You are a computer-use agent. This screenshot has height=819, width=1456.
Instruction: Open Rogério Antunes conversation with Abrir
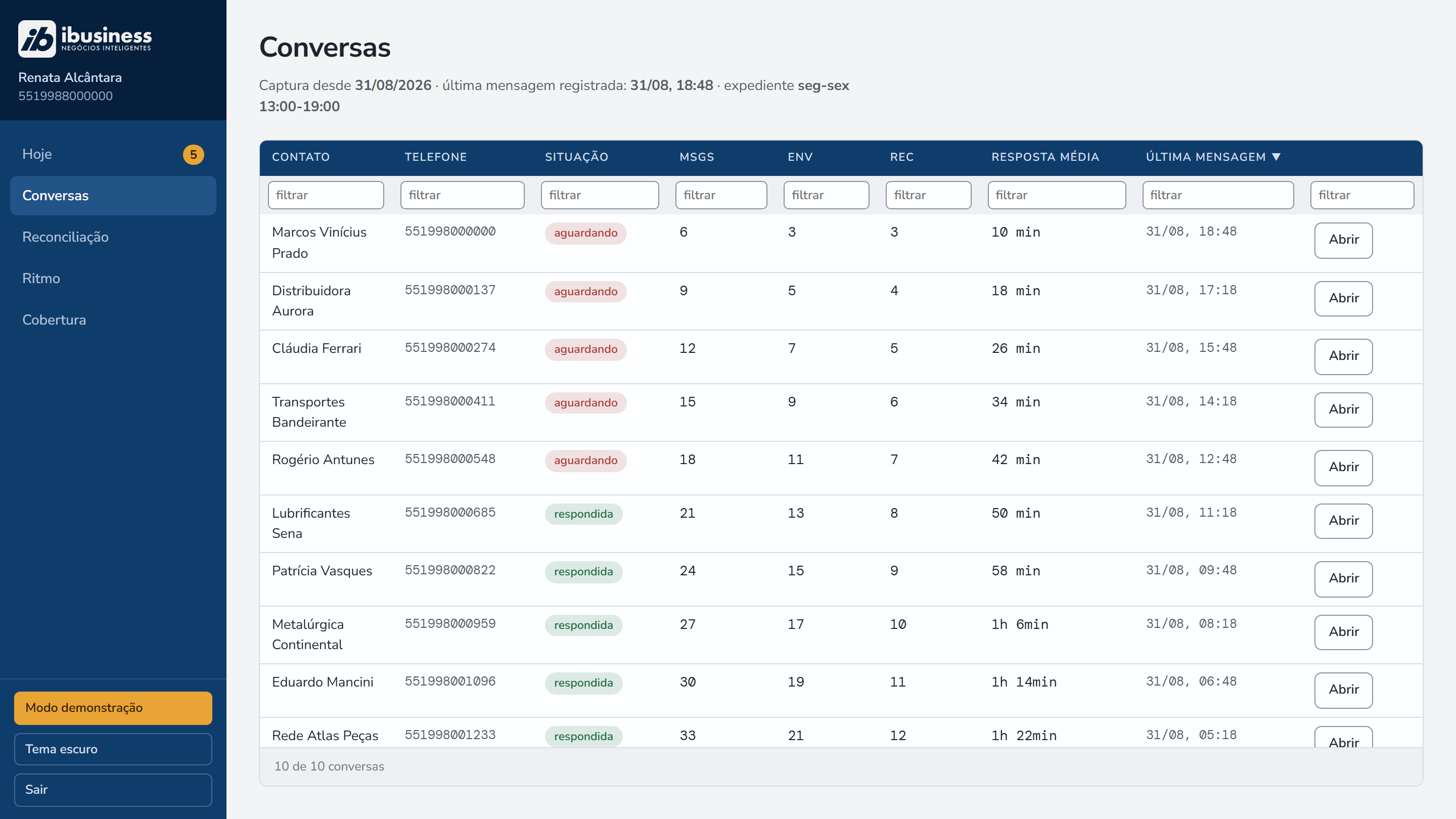pyautogui.click(x=1343, y=468)
